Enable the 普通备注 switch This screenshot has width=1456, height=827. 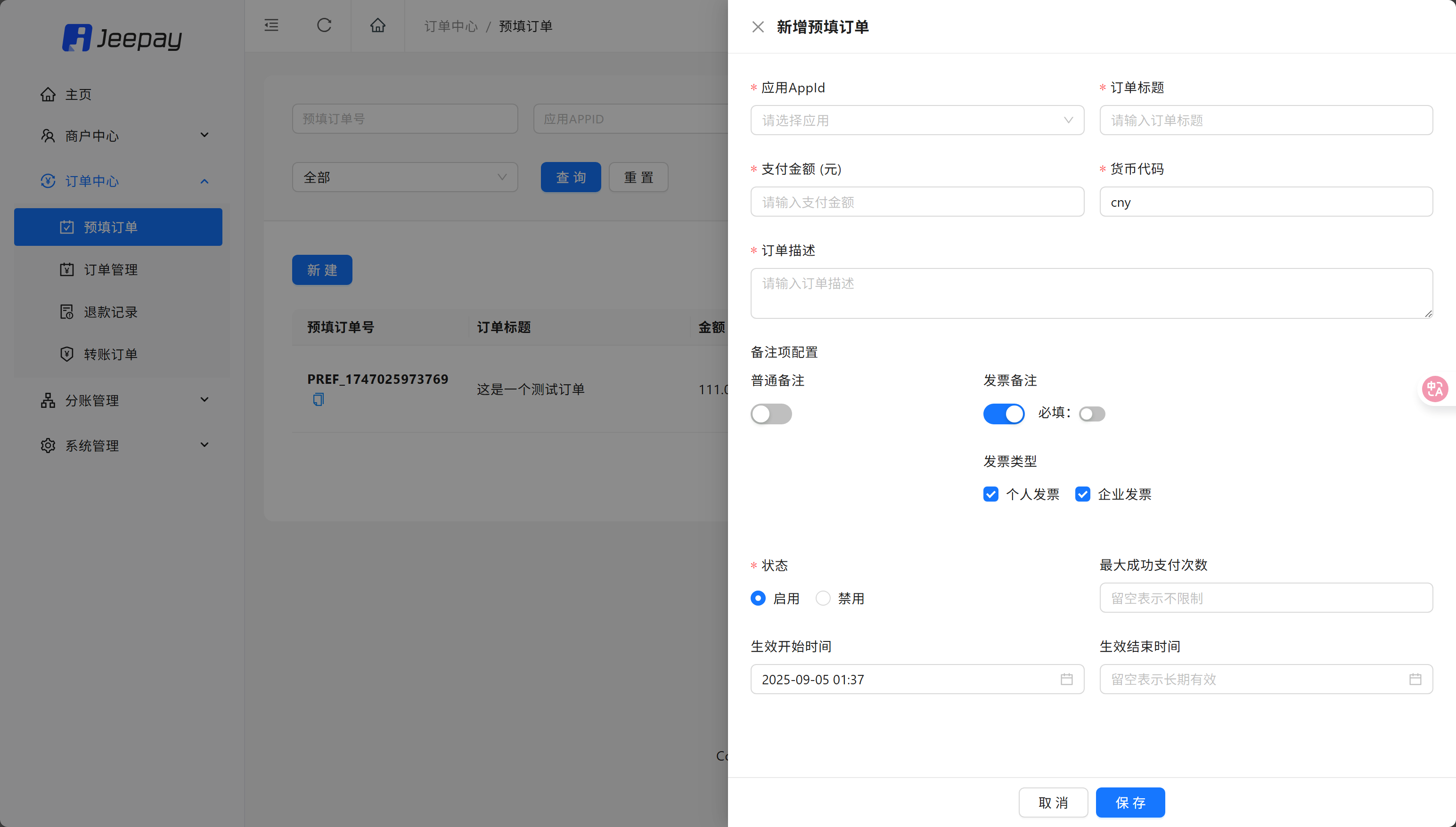click(x=770, y=414)
